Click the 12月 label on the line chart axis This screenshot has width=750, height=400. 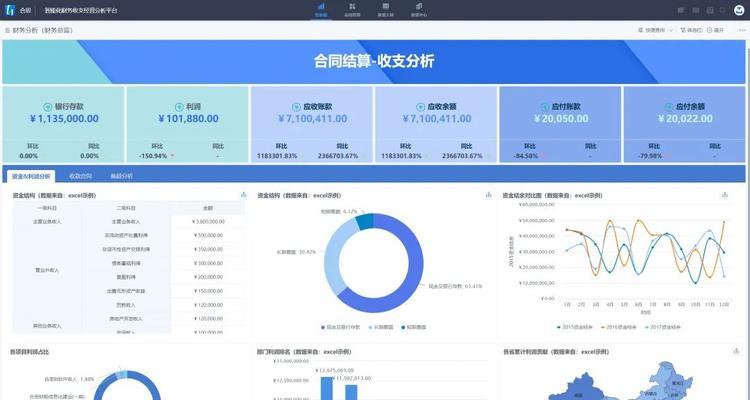(x=724, y=304)
